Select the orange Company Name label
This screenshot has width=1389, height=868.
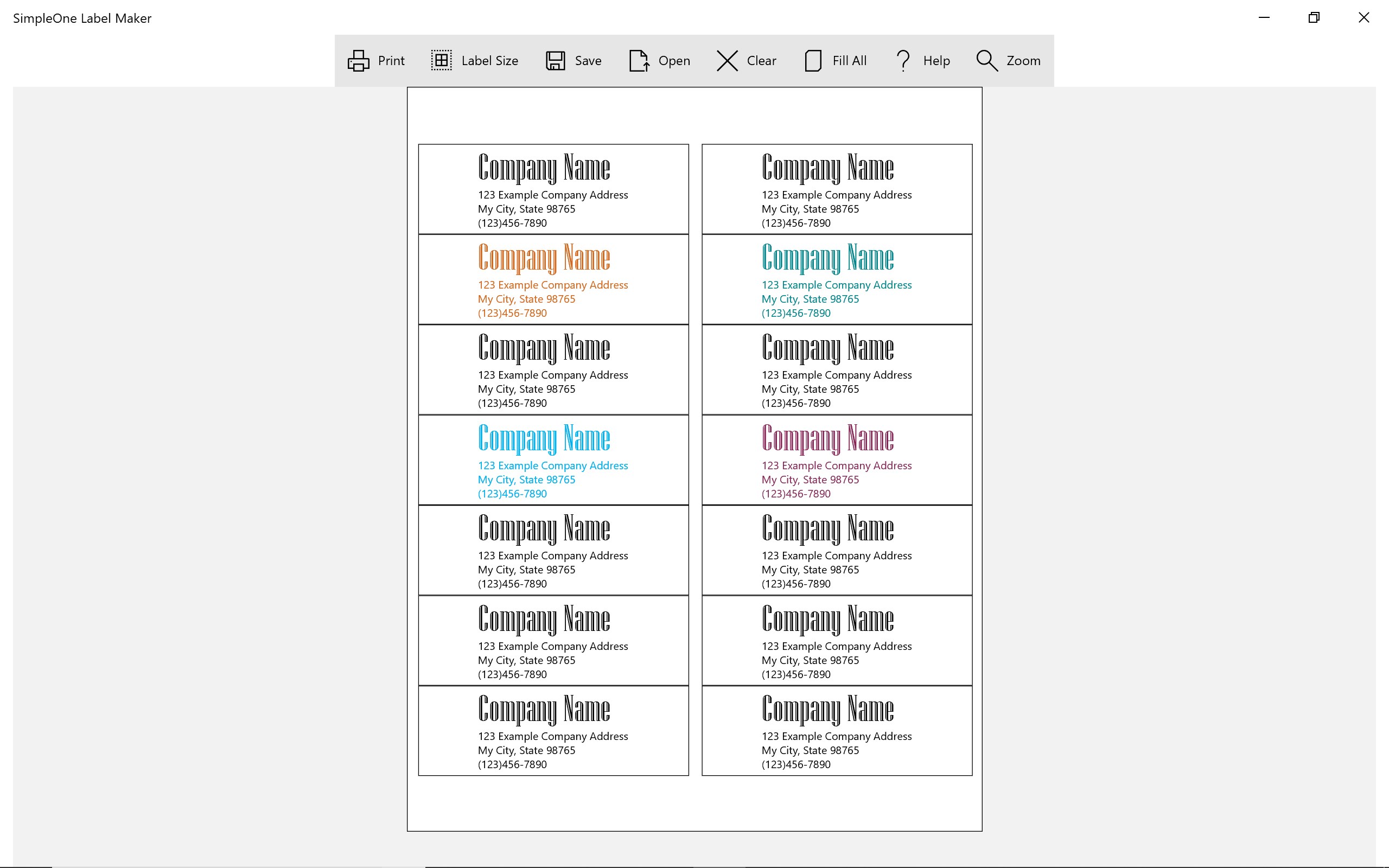click(553, 279)
